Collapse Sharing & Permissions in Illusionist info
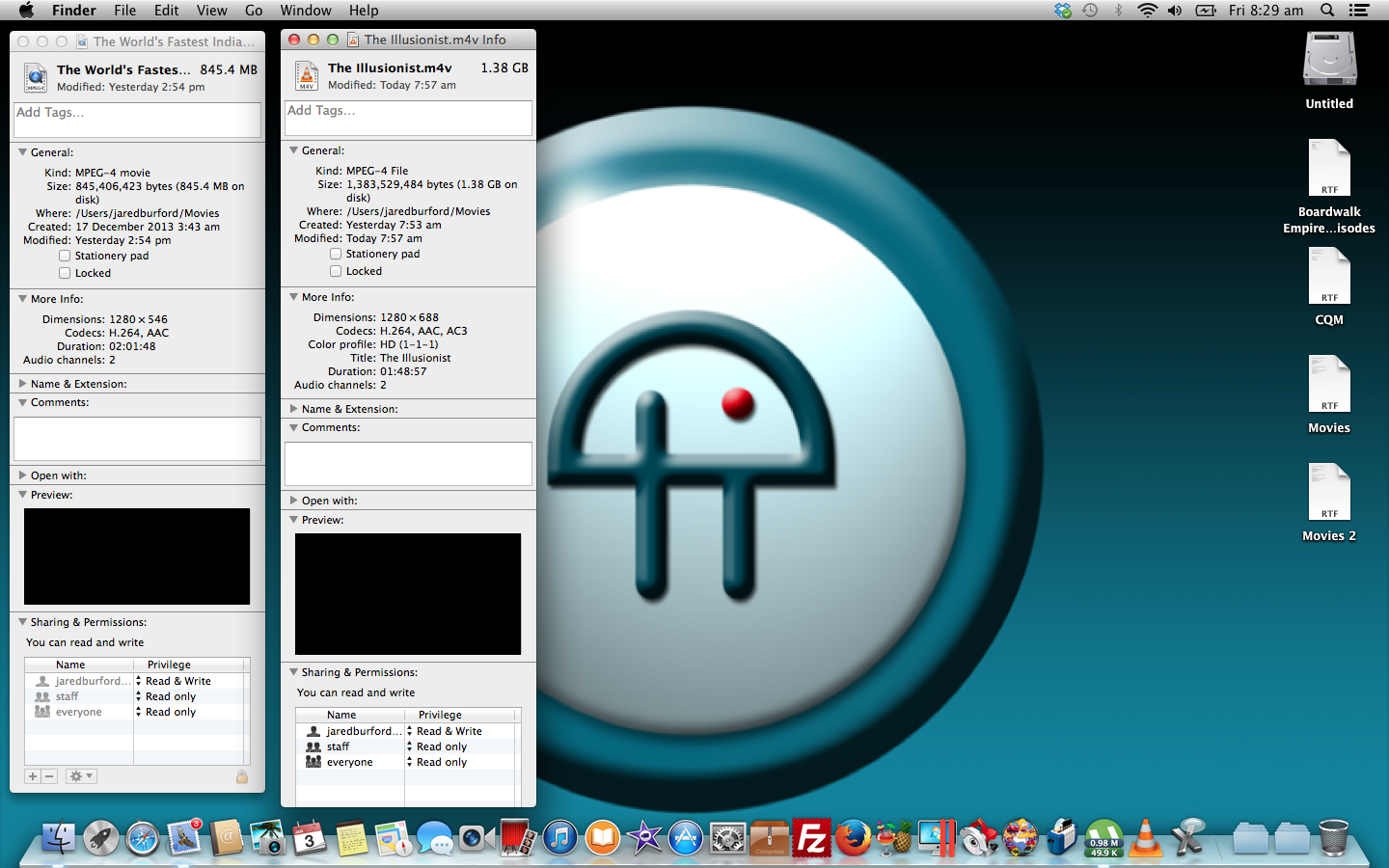The width and height of the screenshot is (1389, 868). coord(294,672)
